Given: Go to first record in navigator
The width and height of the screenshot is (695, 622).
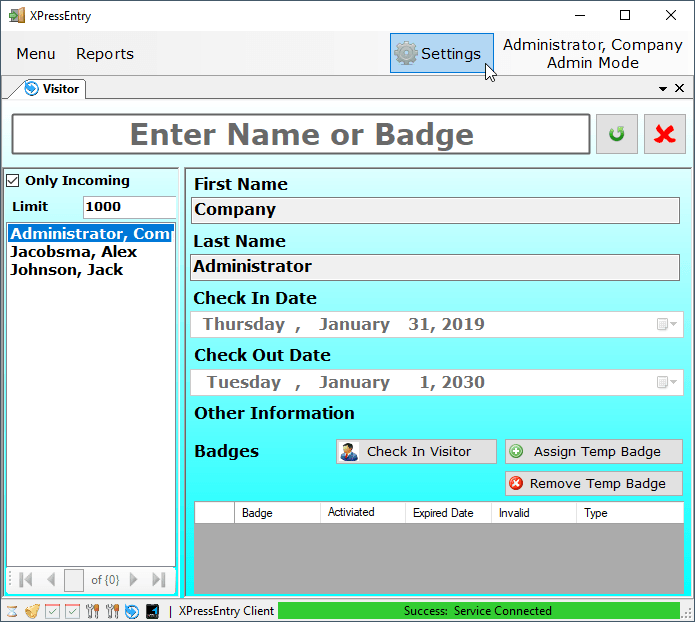Looking at the screenshot, I should tap(26, 579).
